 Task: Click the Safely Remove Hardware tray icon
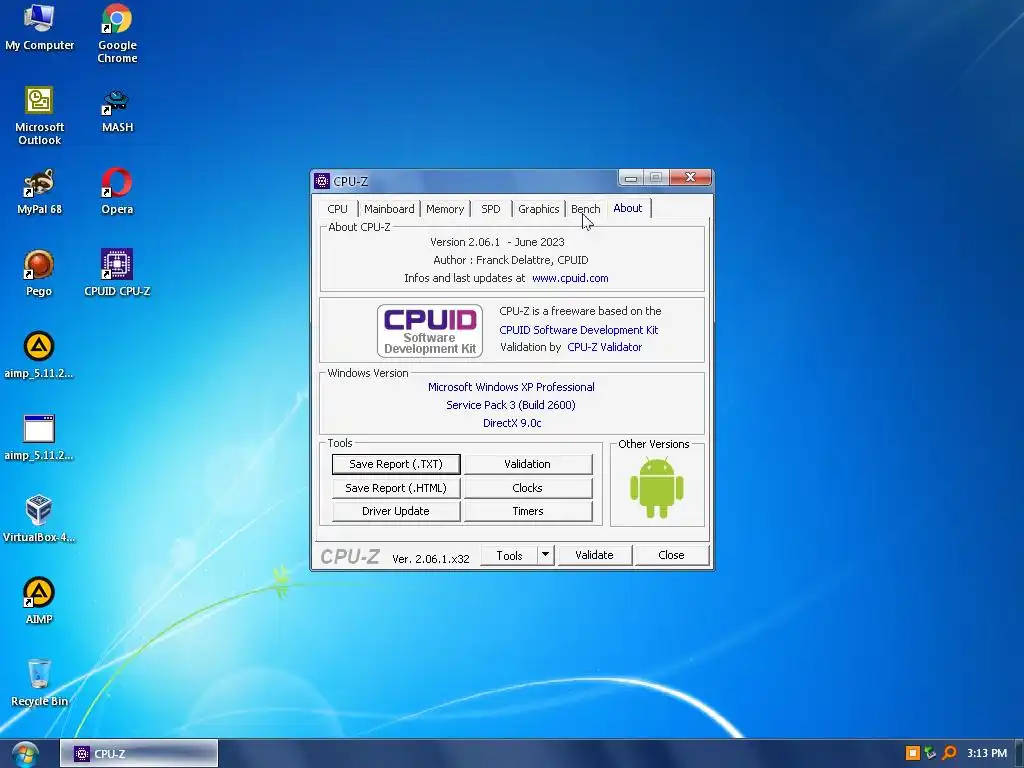(931, 753)
